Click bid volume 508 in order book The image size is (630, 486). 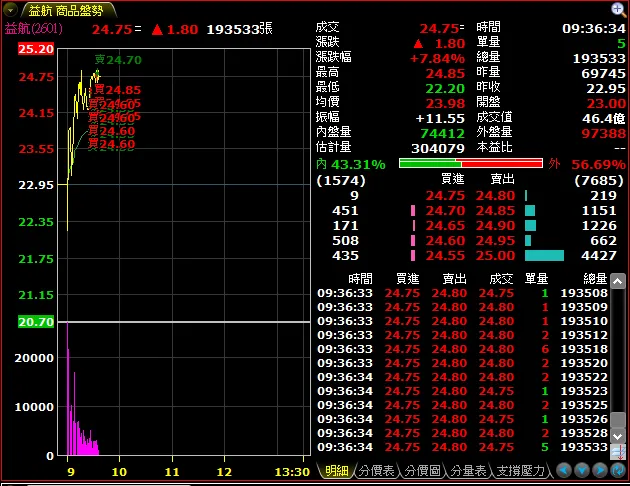[346, 241]
